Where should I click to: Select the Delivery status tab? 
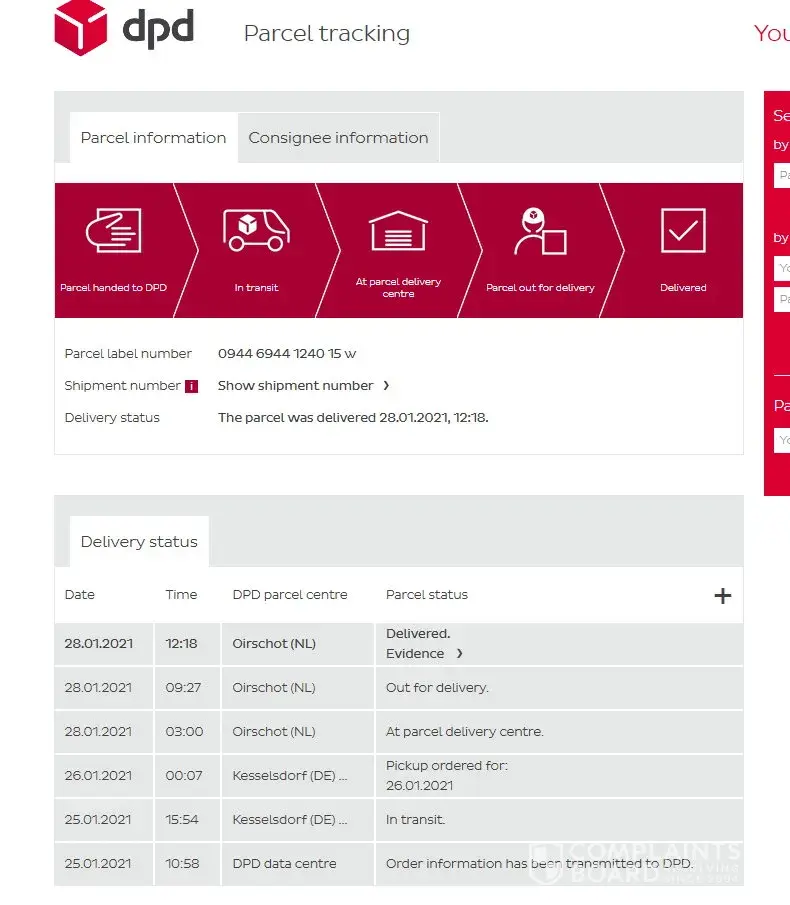point(139,541)
